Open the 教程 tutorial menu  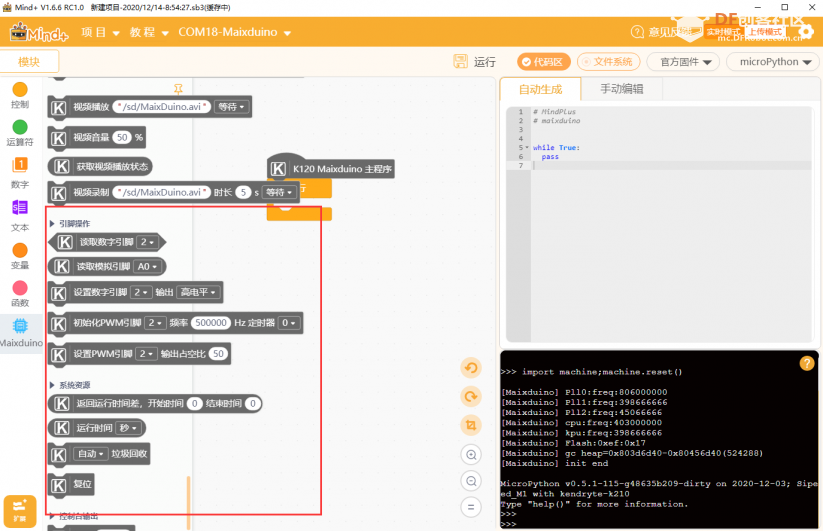(x=149, y=32)
